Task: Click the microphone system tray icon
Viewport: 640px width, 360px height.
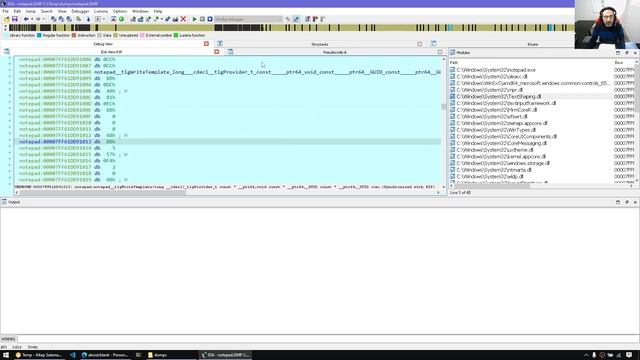Action: pos(594,355)
